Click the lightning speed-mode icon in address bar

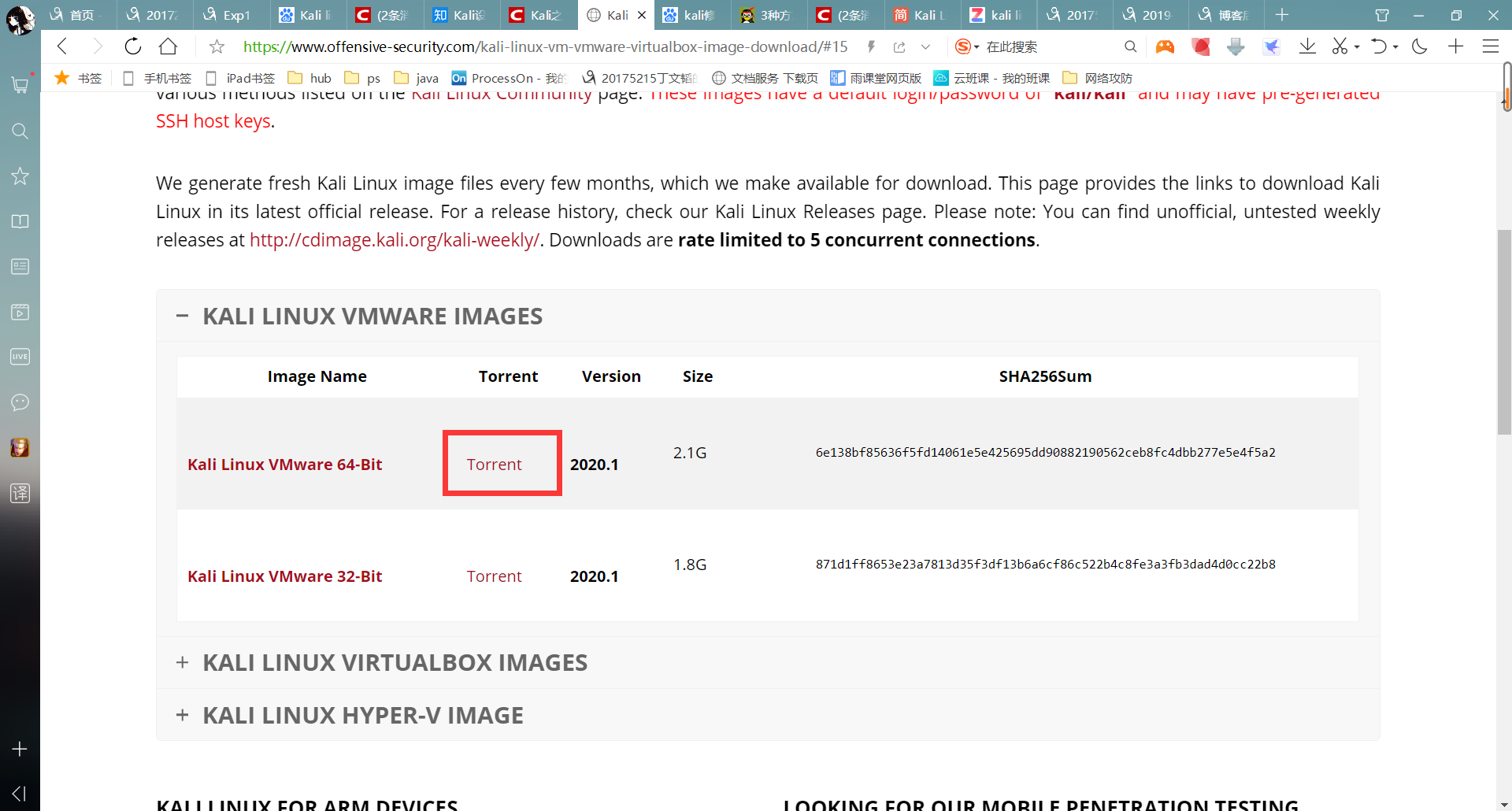pos(872,46)
